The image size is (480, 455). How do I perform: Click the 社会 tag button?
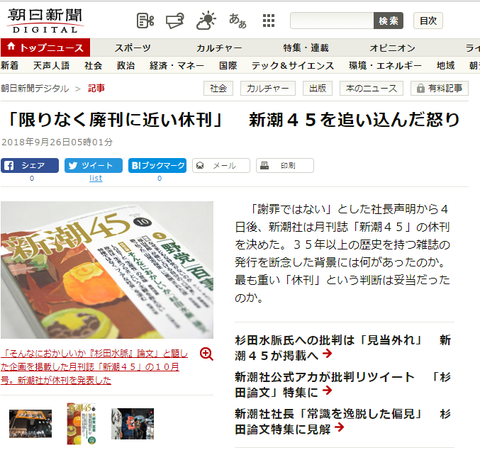218,88
